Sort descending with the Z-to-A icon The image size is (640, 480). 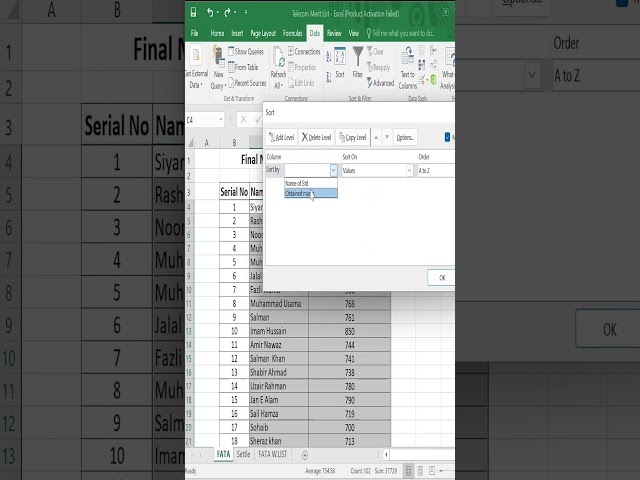[x=329, y=76]
